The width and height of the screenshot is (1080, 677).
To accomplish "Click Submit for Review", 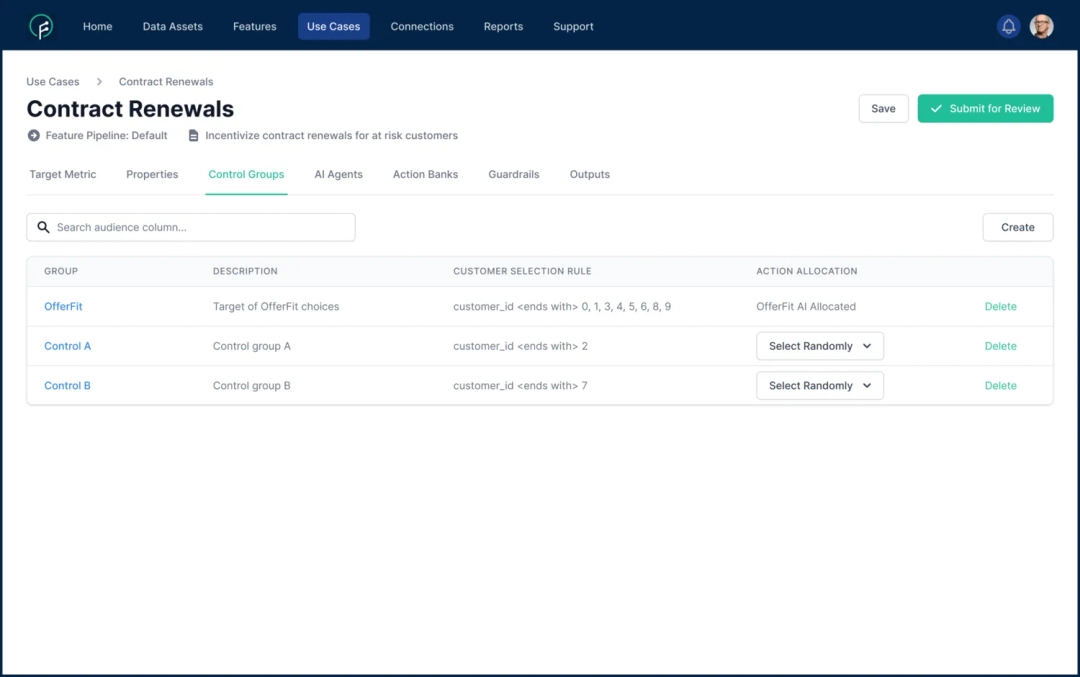I will [985, 109].
